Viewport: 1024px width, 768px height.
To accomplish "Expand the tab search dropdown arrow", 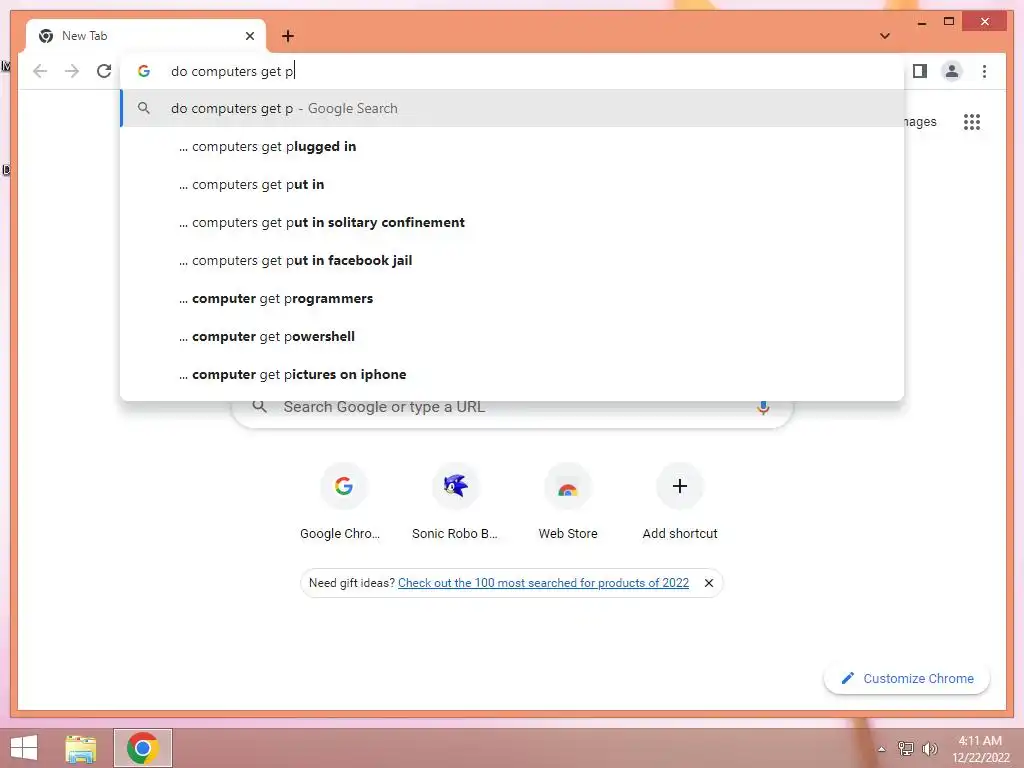I will click(x=885, y=36).
